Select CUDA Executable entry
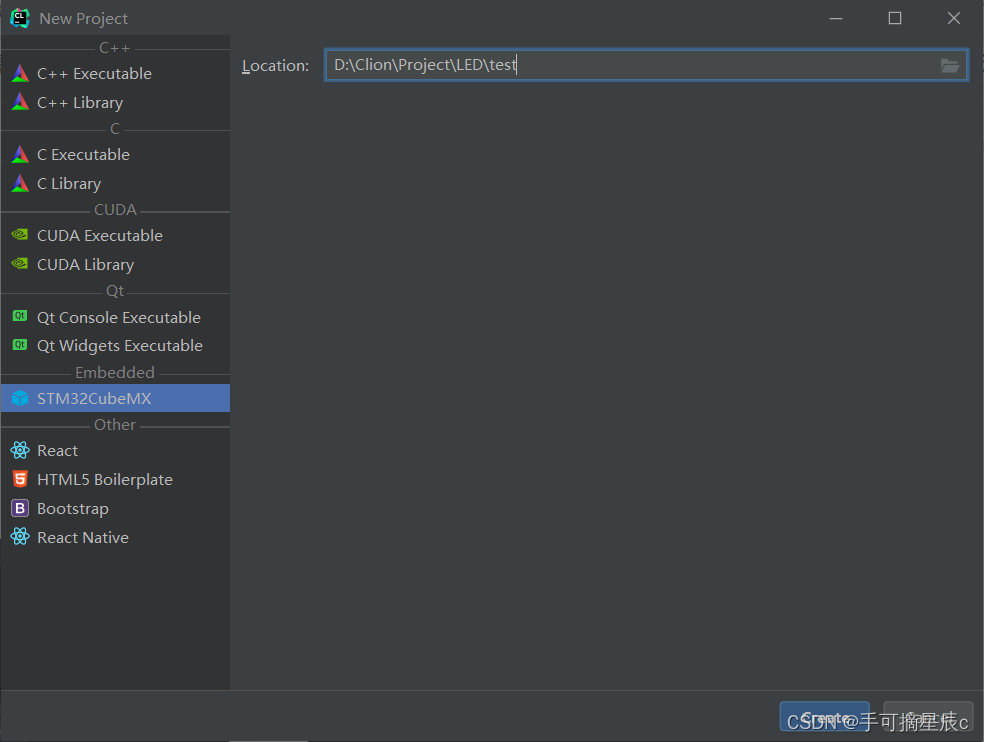 click(x=115, y=235)
